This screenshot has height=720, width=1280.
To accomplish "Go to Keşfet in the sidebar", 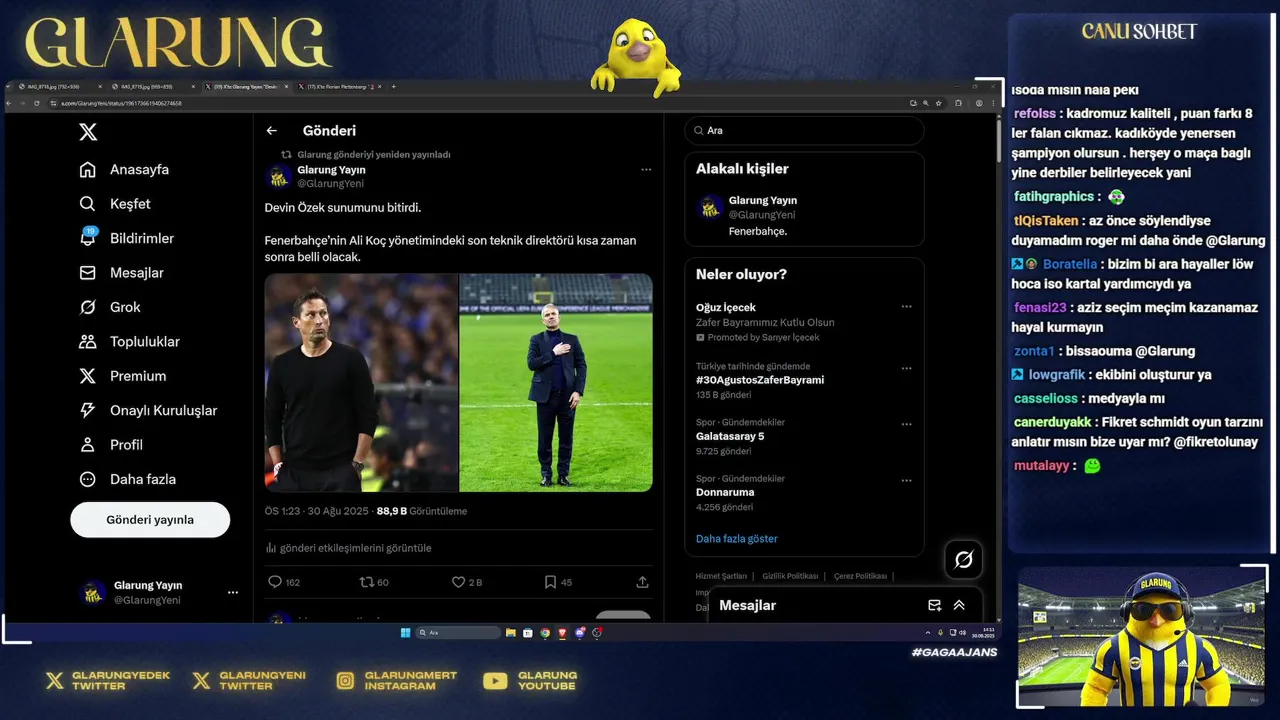I will tap(115, 204).
